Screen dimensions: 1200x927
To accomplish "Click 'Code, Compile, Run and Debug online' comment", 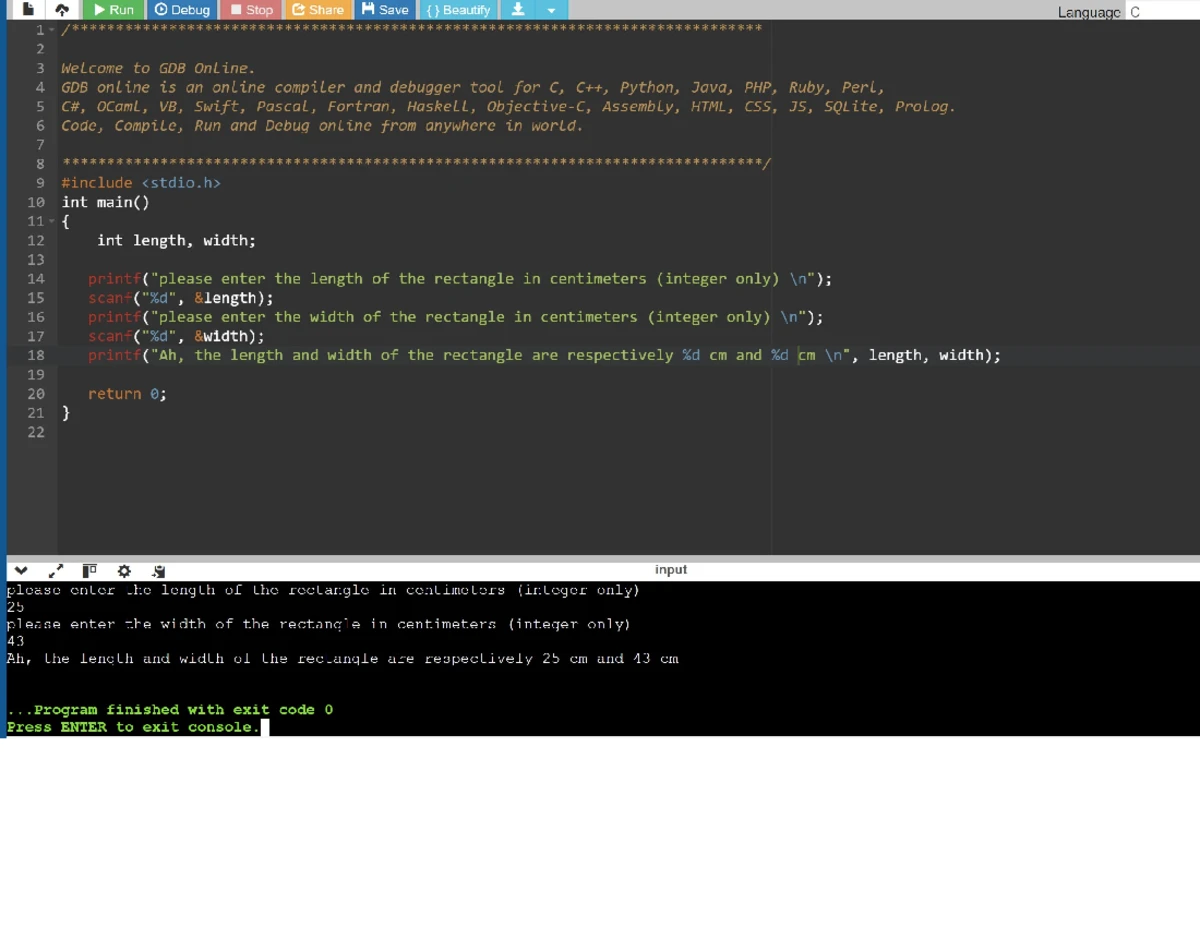I will [x=322, y=126].
